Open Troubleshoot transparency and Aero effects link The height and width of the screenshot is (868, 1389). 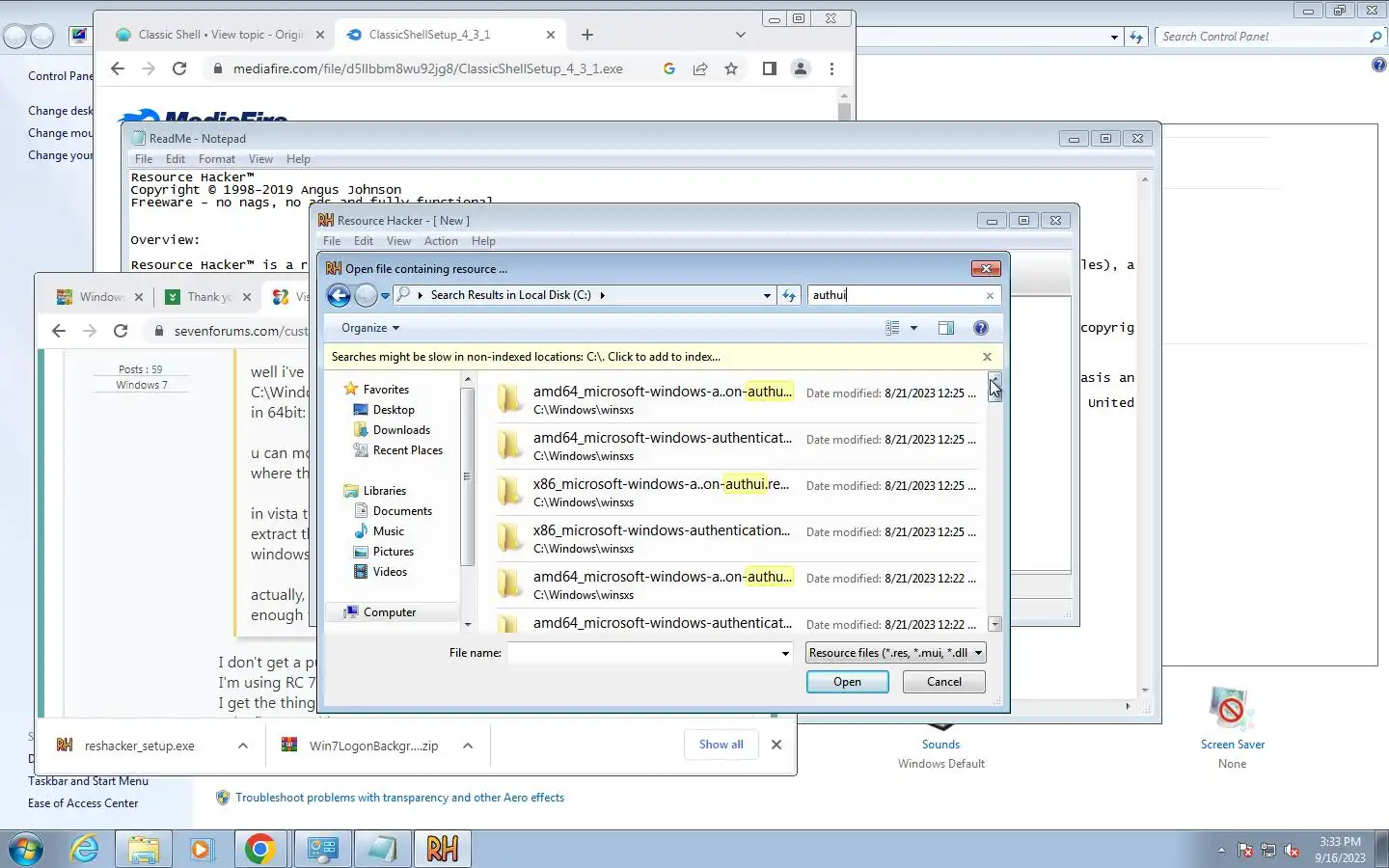399,798
